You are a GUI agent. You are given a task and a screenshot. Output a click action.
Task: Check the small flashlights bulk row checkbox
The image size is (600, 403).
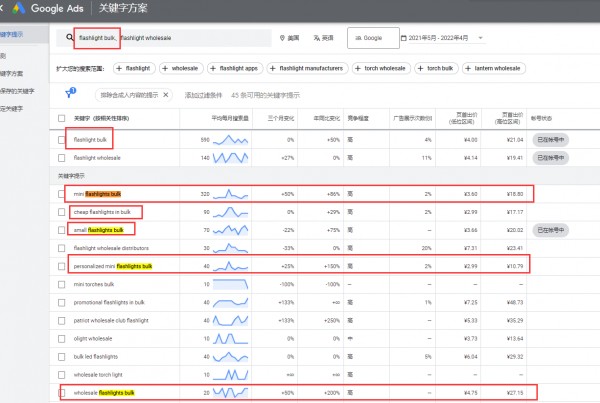coord(61,230)
